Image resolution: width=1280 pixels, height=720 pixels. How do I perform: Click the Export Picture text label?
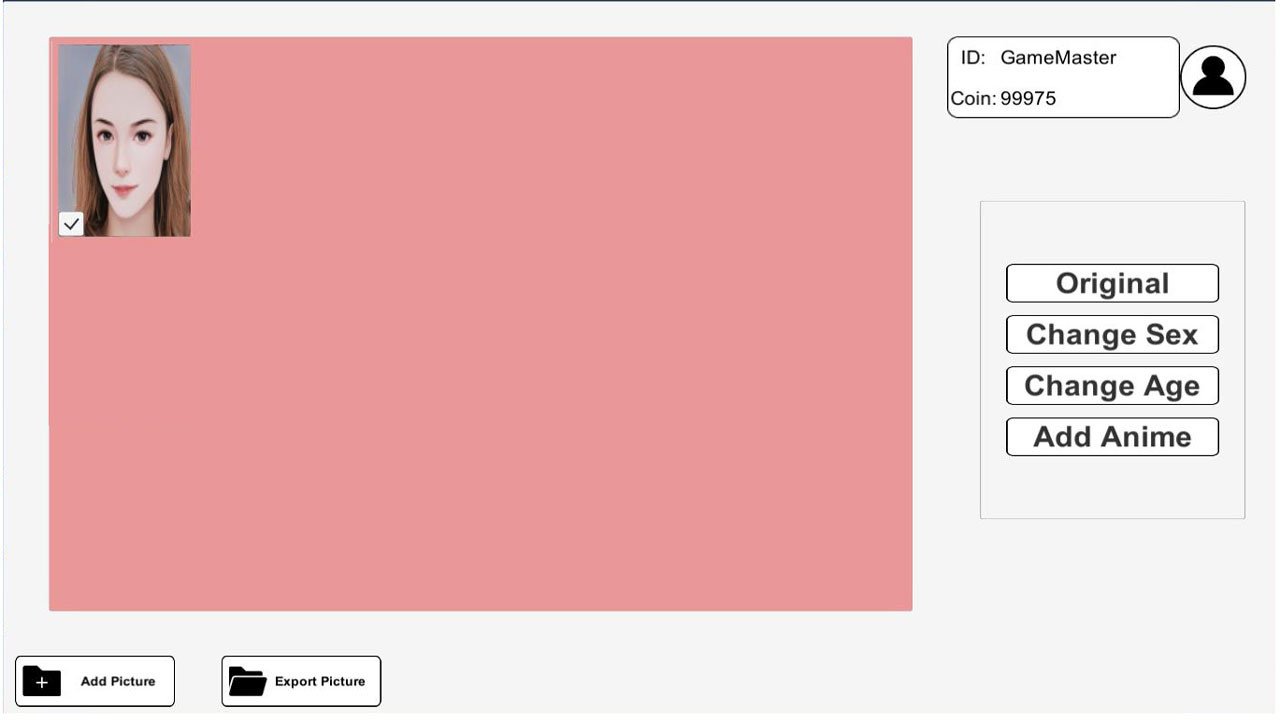click(x=320, y=681)
